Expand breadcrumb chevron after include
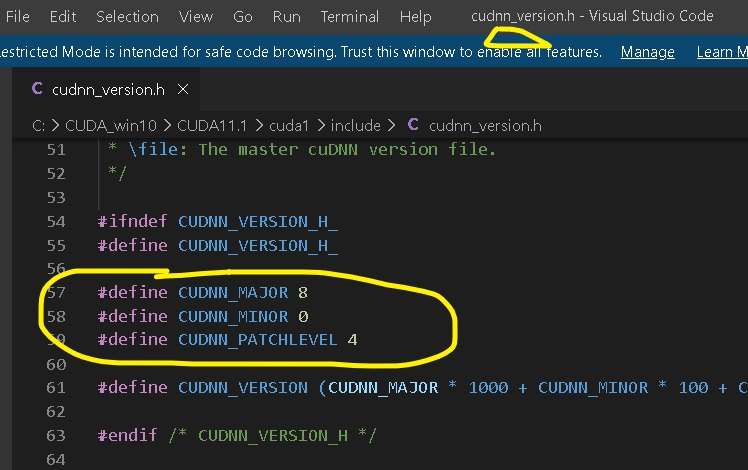748x470 pixels. click(391, 126)
